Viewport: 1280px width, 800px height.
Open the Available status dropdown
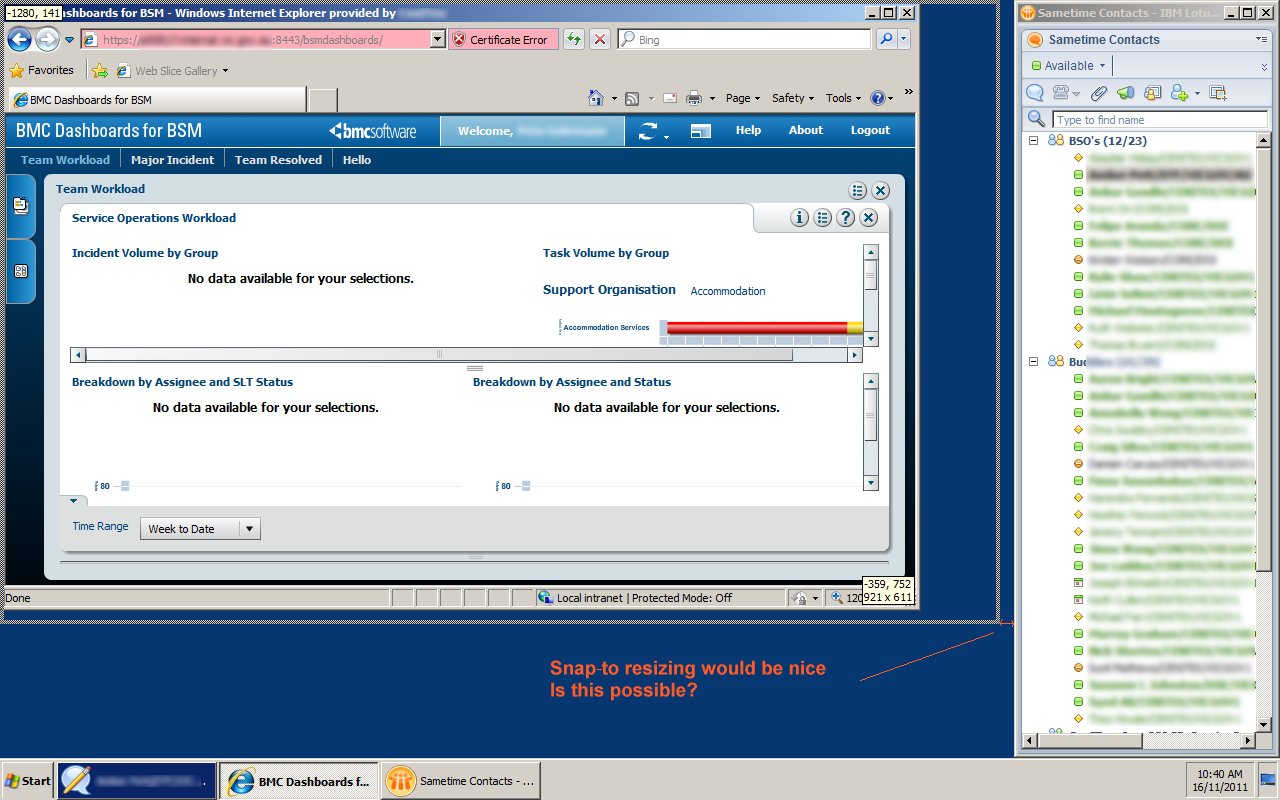1068,66
